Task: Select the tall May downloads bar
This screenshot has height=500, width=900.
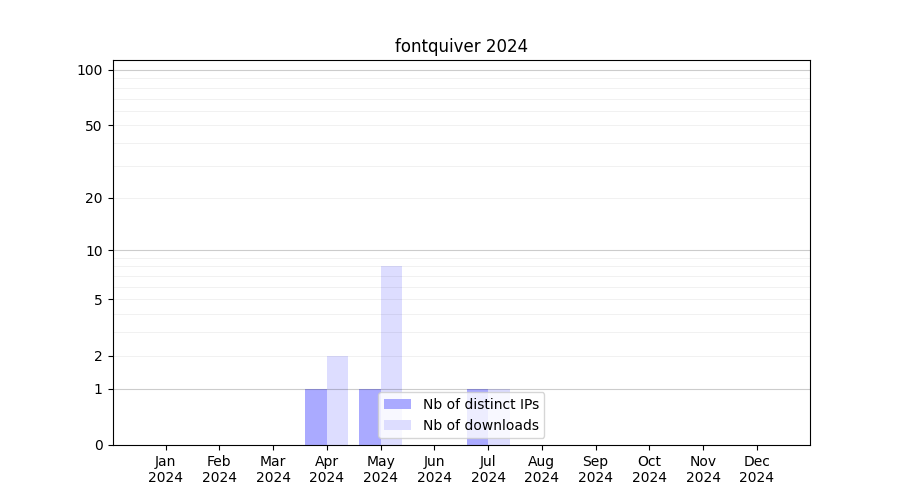Action: [391, 330]
